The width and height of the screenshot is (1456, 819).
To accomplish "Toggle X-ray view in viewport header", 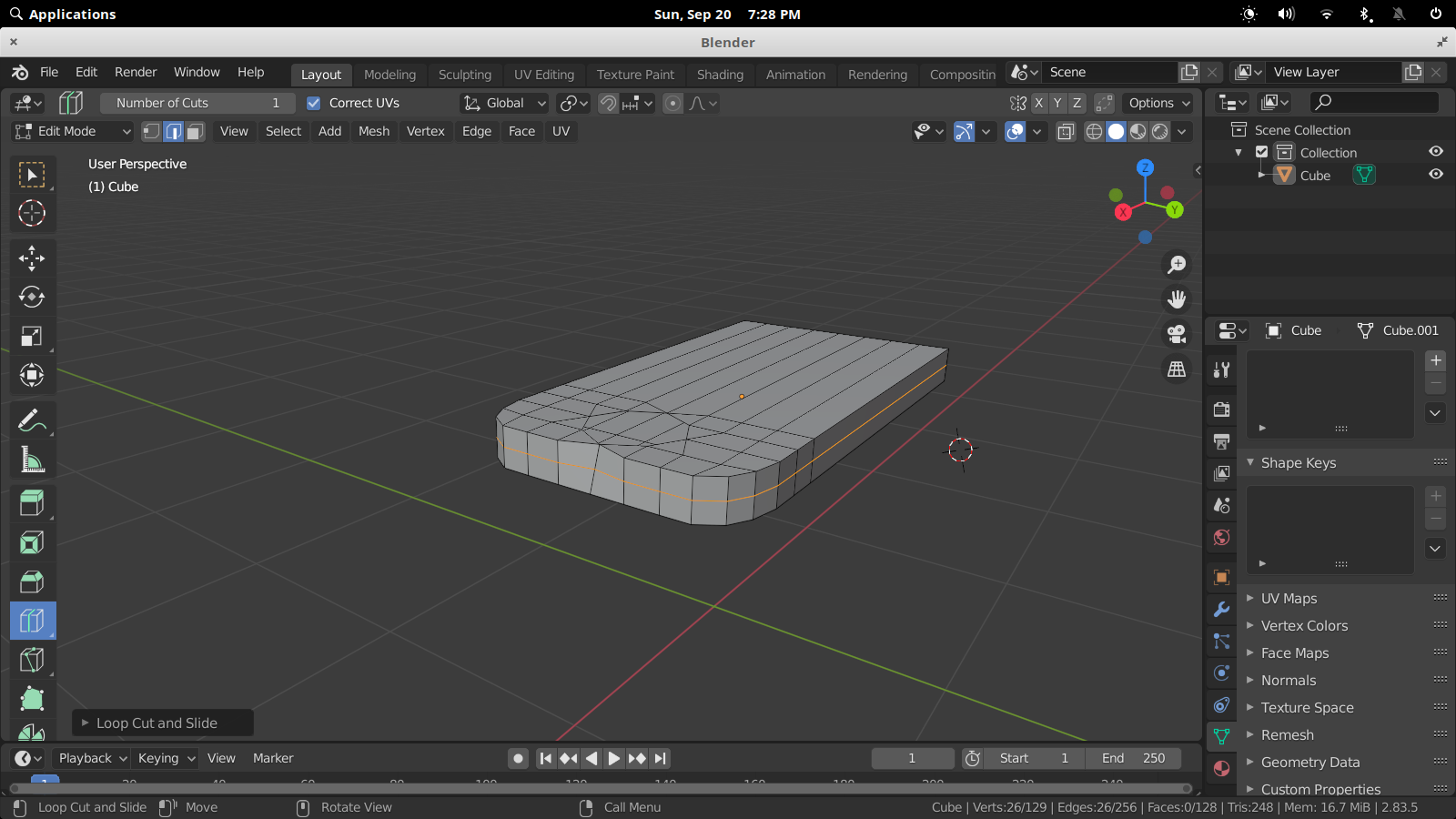I will coord(1066,131).
